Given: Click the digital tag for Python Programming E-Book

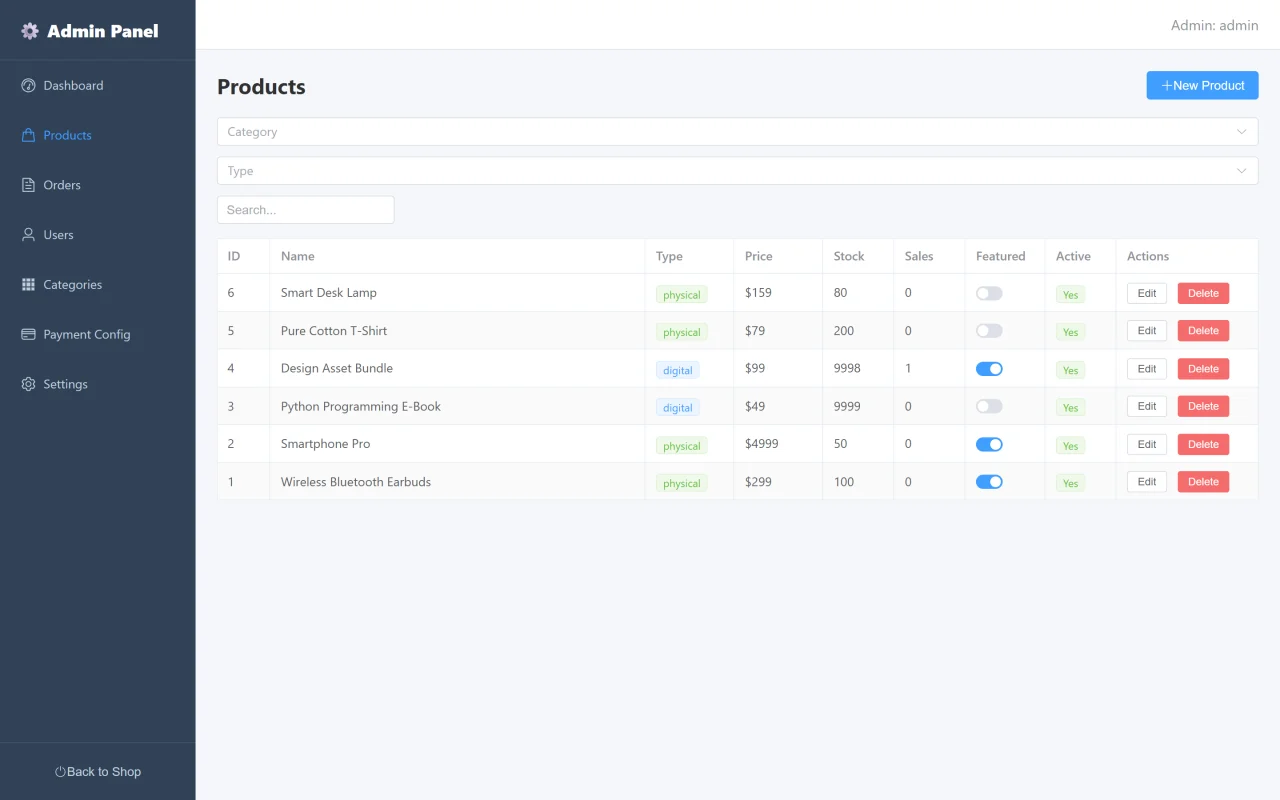Looking at the screenshot, I should click(x=678, y=407).
